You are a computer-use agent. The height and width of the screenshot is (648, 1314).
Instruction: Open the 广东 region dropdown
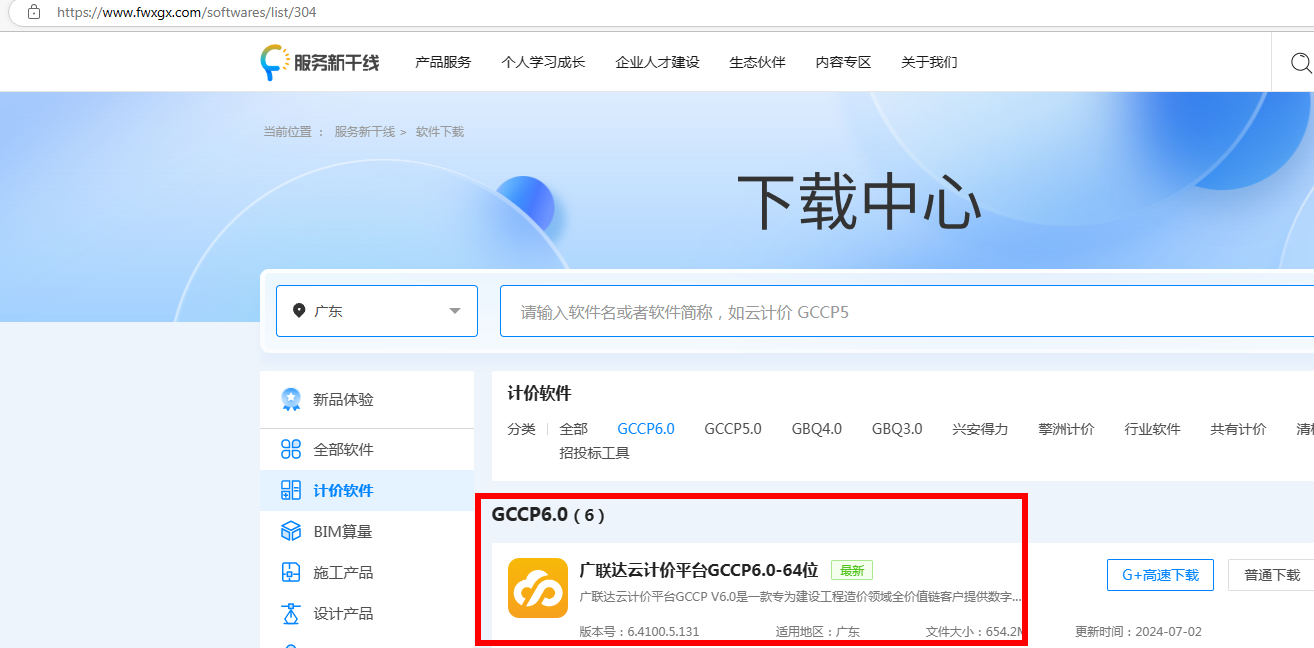click(377, 311)
